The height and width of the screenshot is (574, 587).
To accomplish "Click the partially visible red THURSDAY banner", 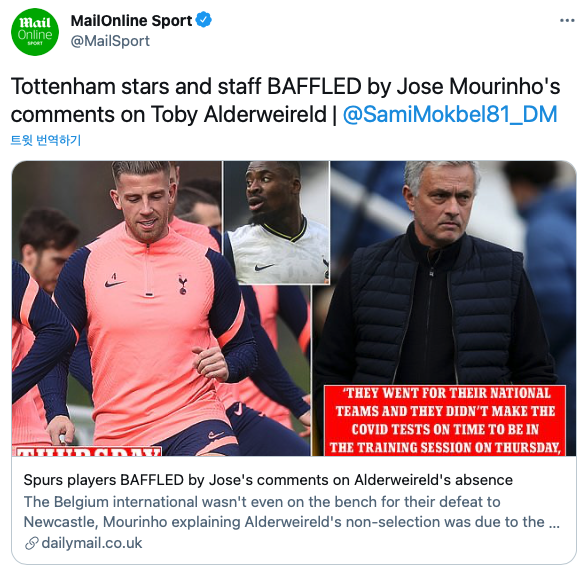I will click(88, 451).
